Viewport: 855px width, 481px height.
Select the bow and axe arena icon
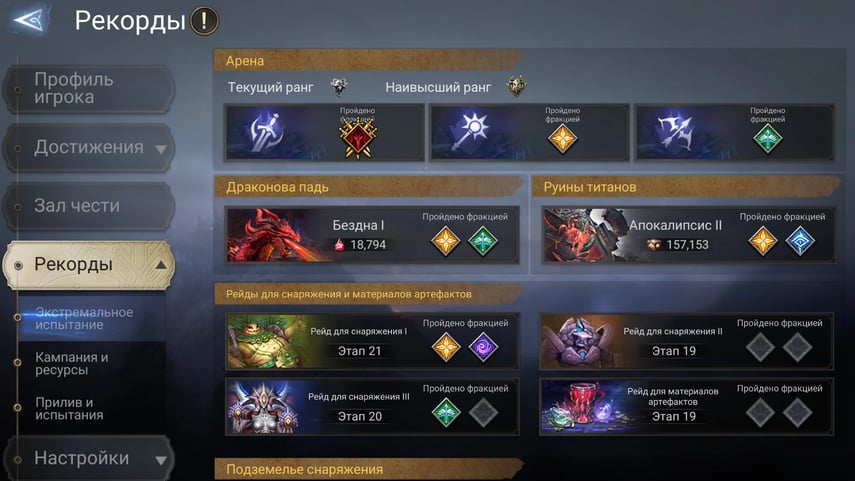[x=675, y=133]
